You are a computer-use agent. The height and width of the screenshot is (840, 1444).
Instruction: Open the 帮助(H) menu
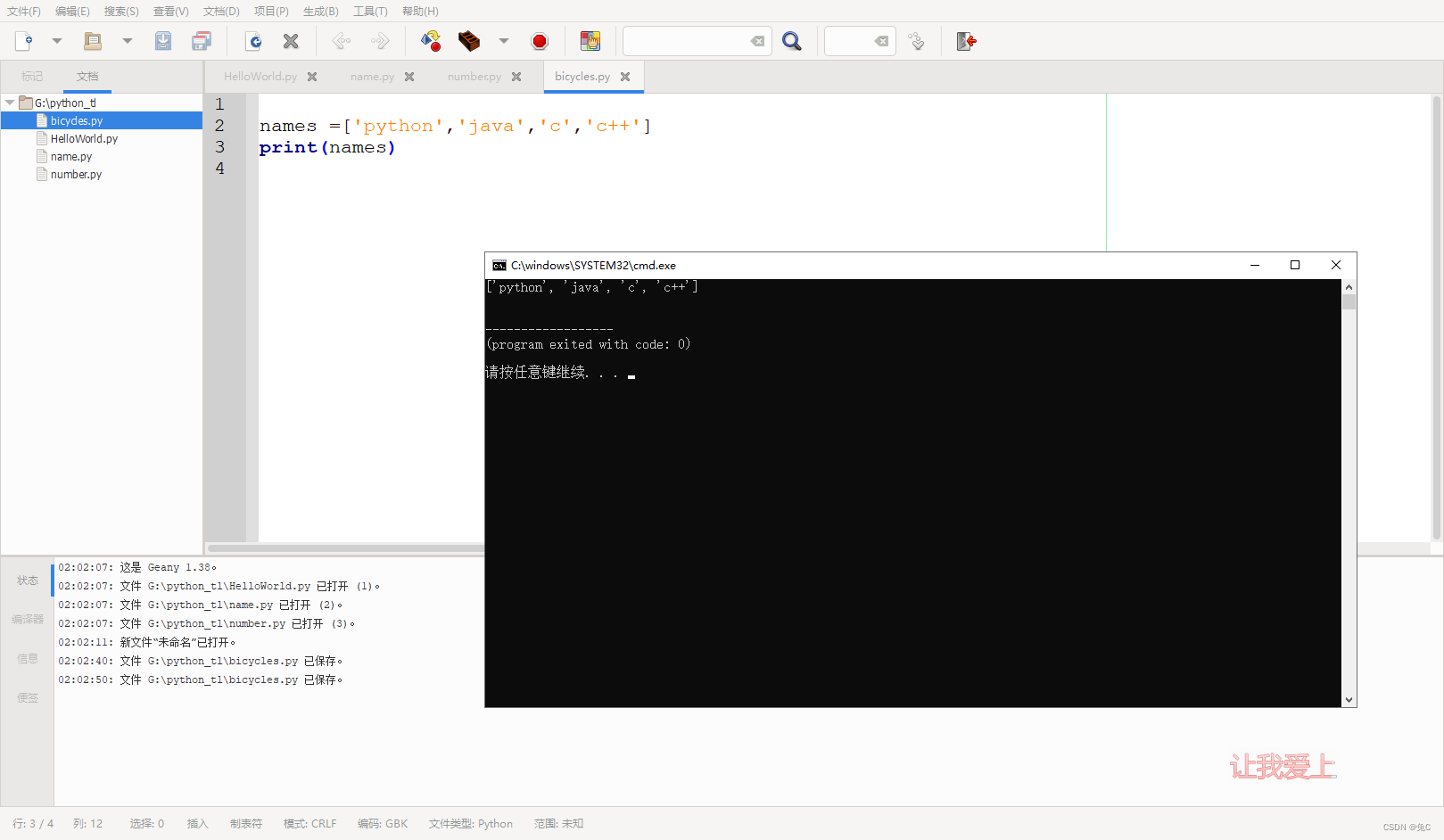point(420,12)
